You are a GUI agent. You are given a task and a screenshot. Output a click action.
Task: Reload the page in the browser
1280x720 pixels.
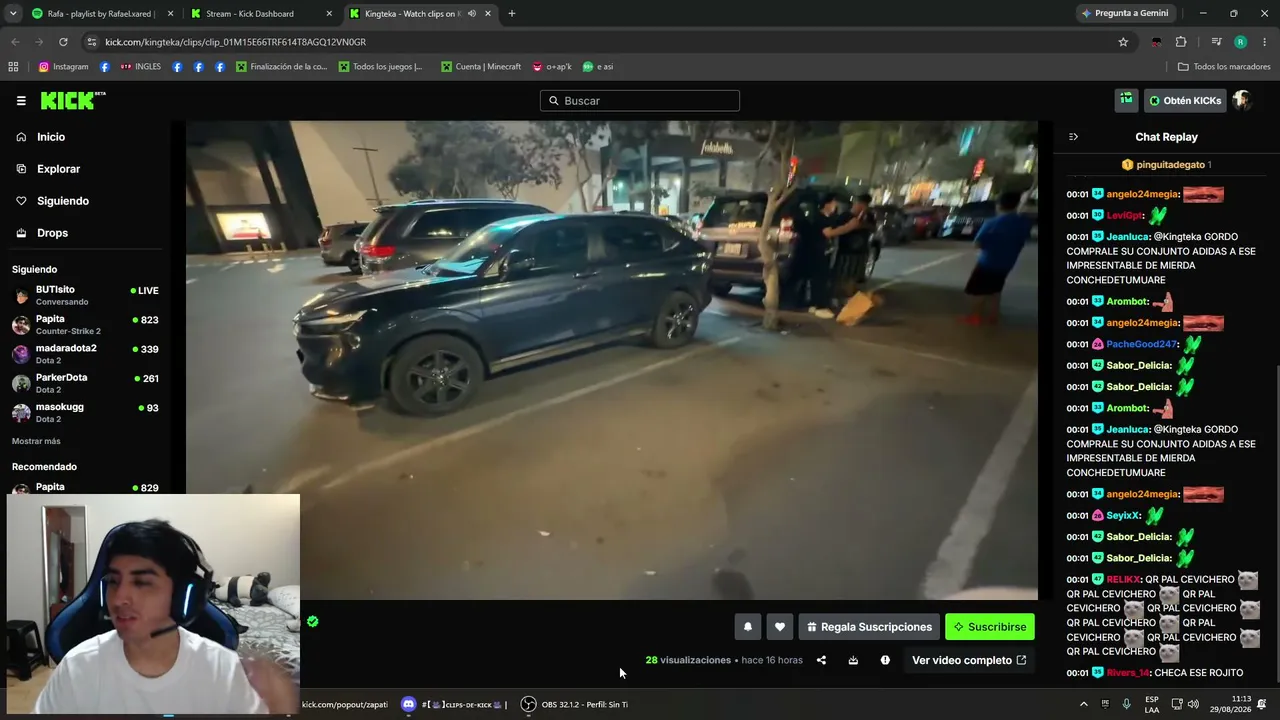point(63,42)
